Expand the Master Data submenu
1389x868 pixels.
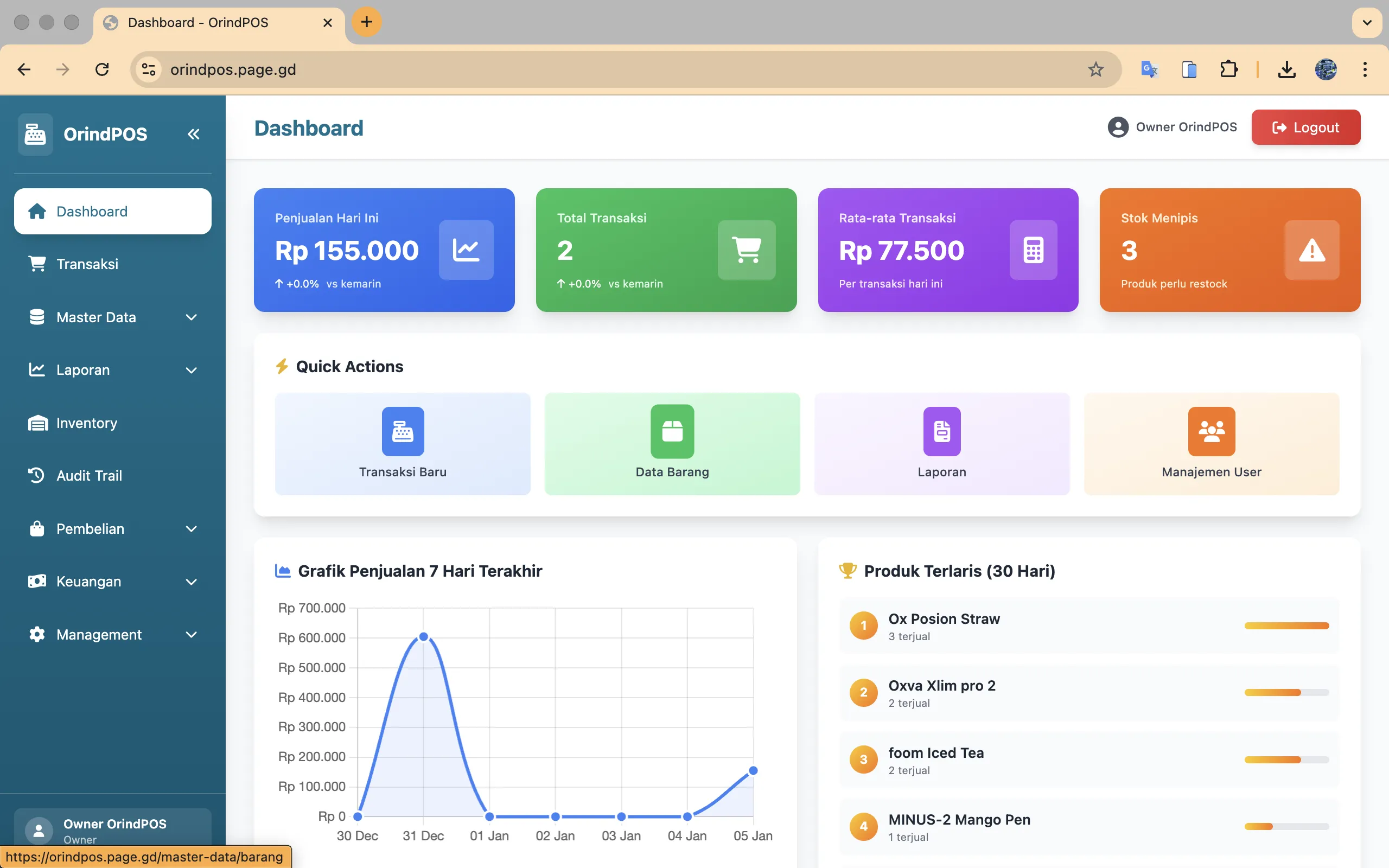(x=113, y=317)
